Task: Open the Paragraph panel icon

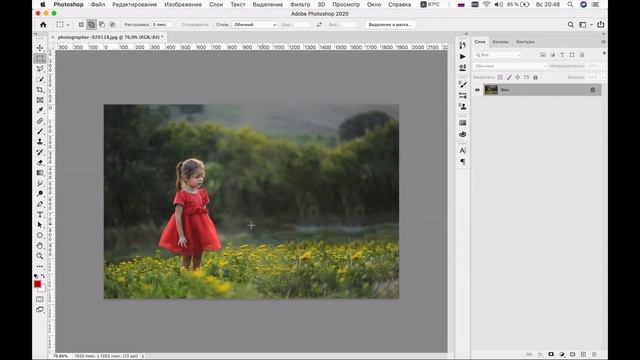Action: [462, 162]
